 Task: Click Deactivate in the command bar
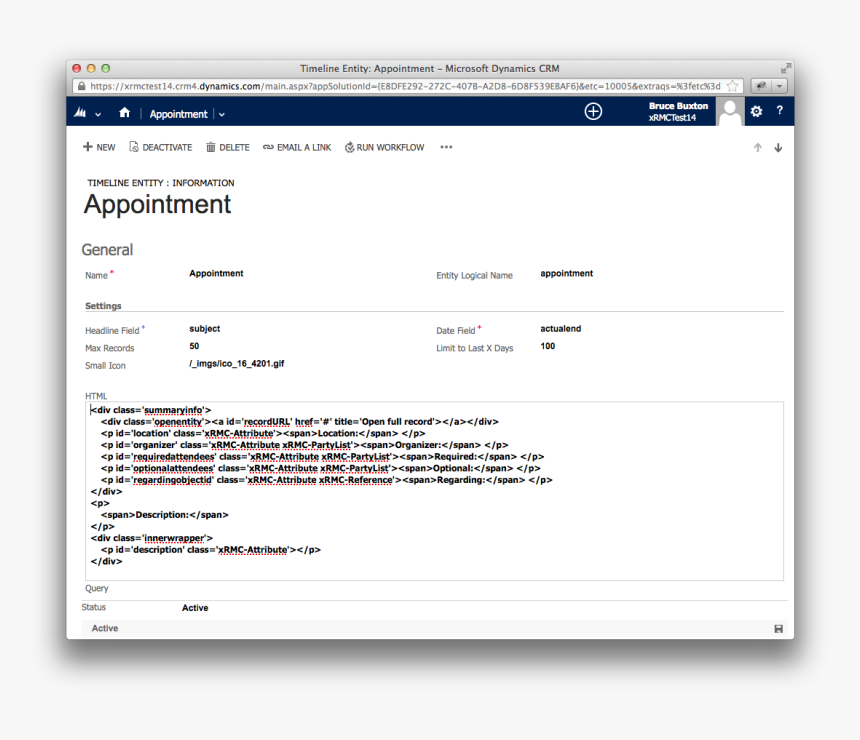tap(160, 147)
